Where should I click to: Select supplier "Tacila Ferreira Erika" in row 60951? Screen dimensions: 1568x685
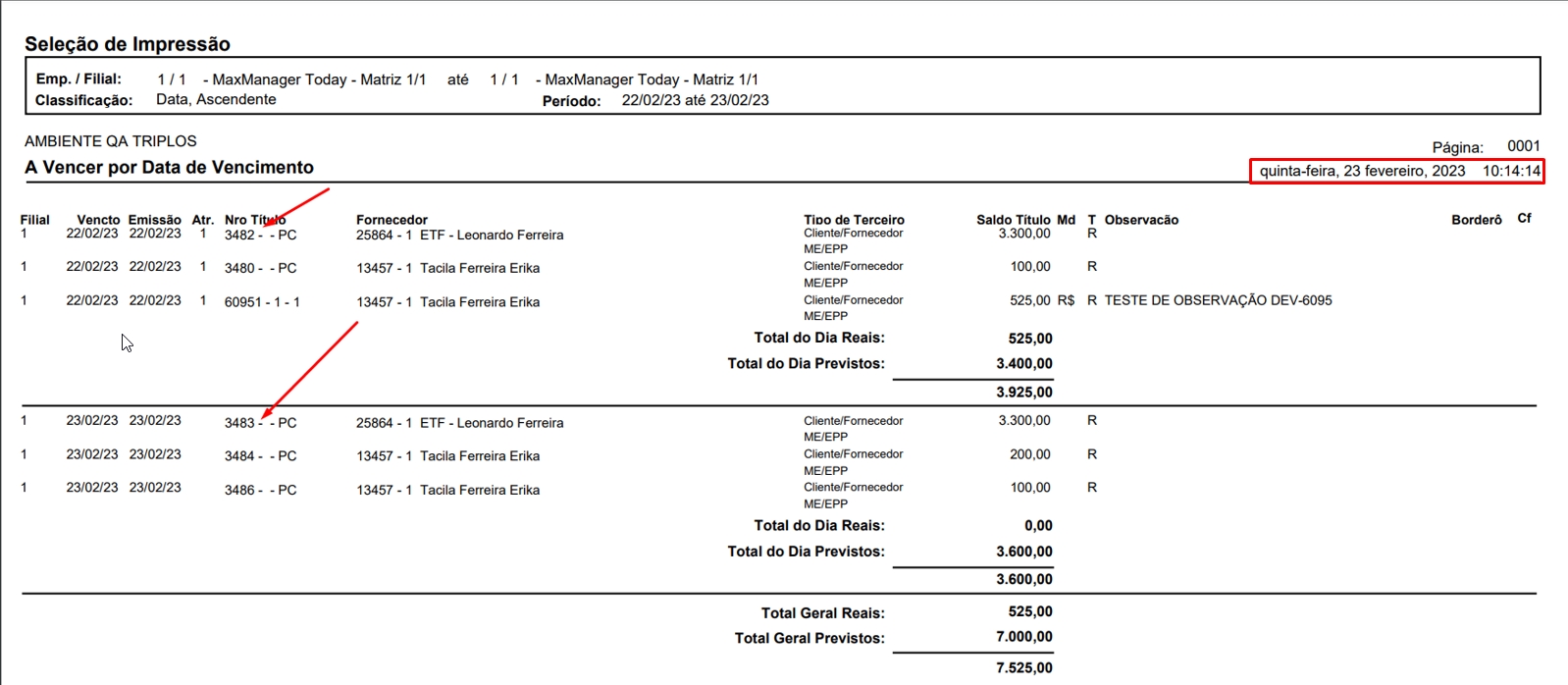point(480,302)
